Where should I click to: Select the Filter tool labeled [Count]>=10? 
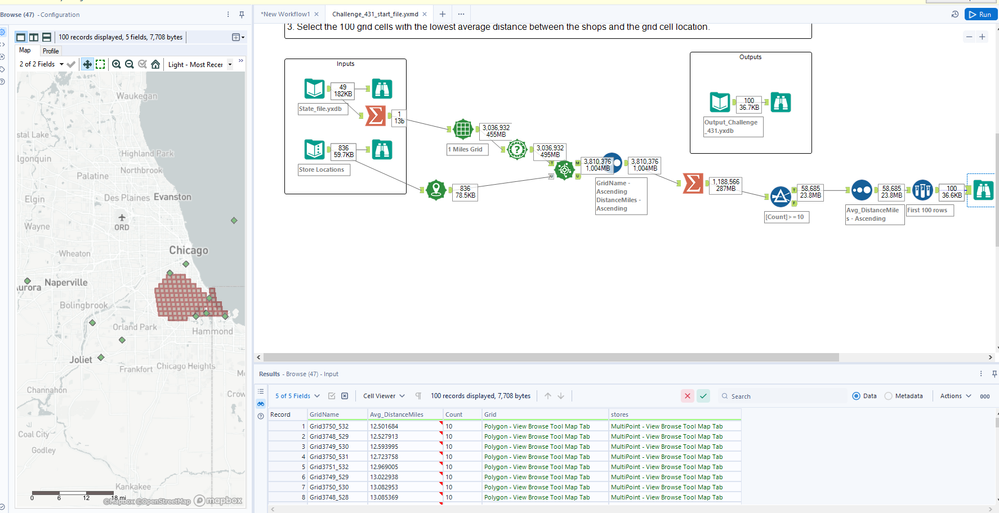pos(781,197)
